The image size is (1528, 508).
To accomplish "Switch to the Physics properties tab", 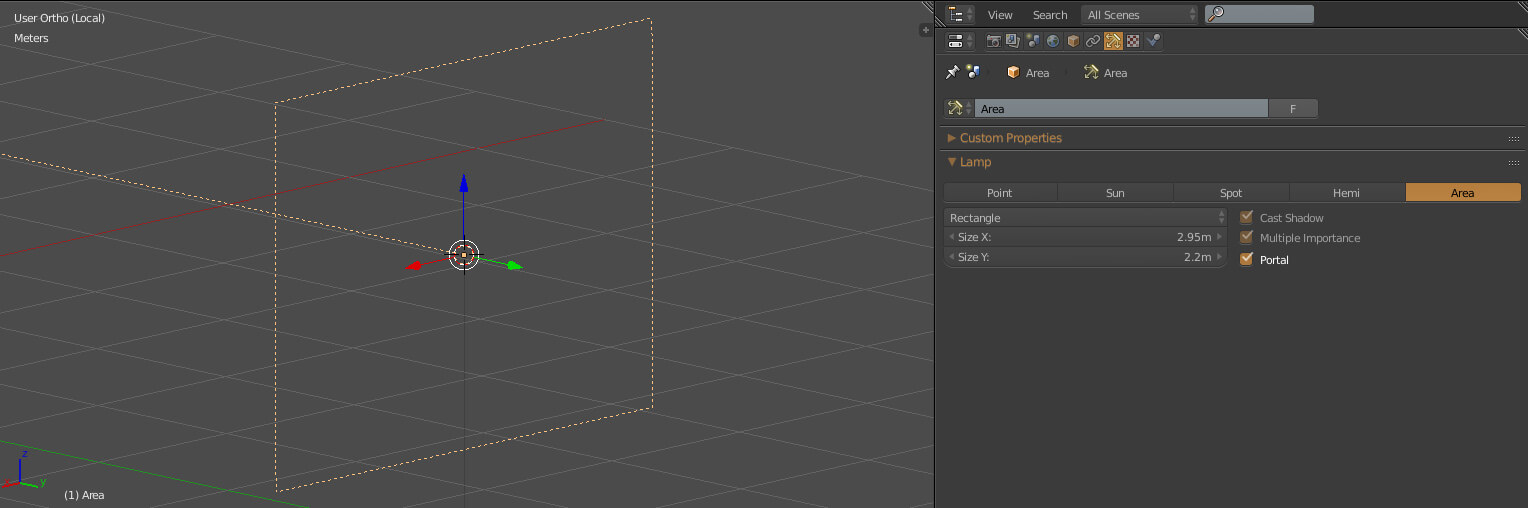I will tap(1153, 41).
